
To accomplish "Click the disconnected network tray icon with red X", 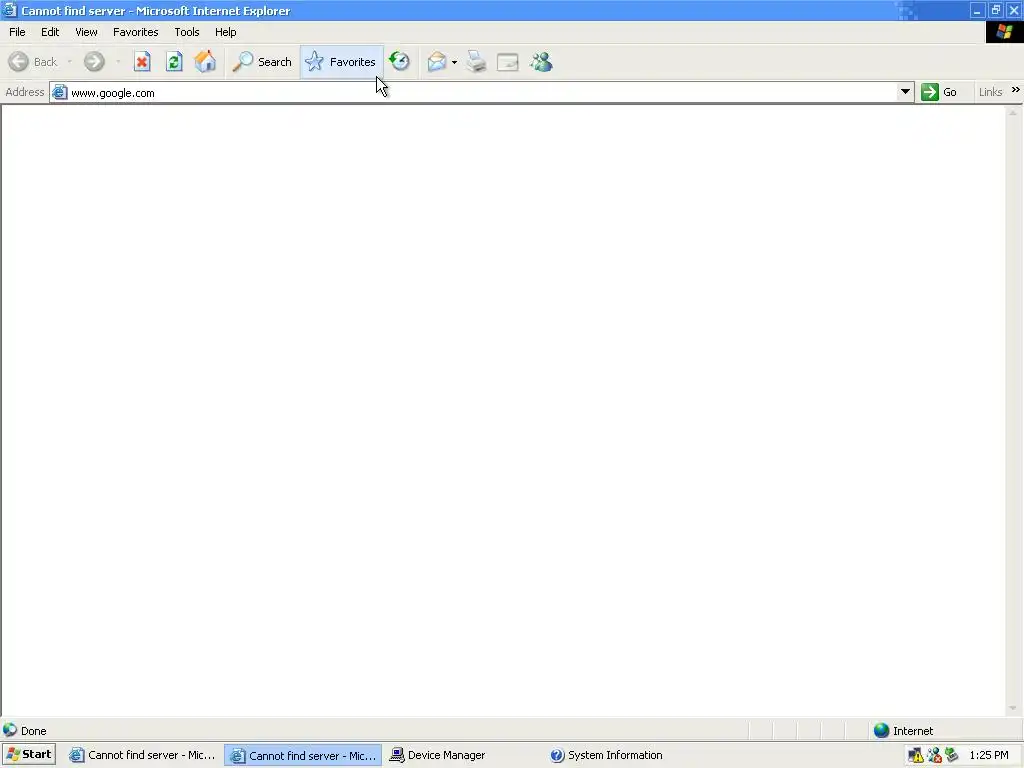I will tap(935, 756).
